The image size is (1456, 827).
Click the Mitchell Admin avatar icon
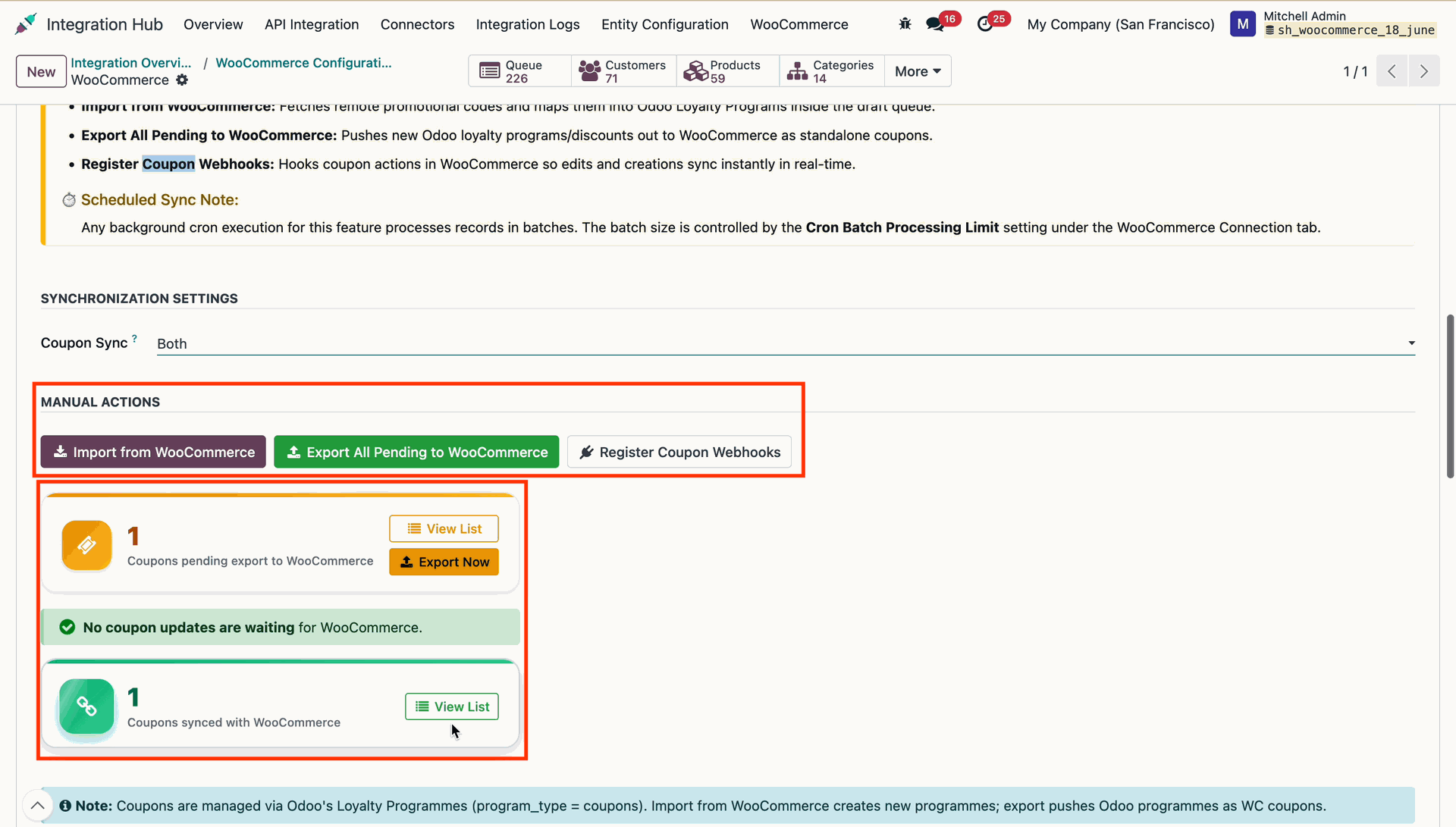tap(1242, 24)
